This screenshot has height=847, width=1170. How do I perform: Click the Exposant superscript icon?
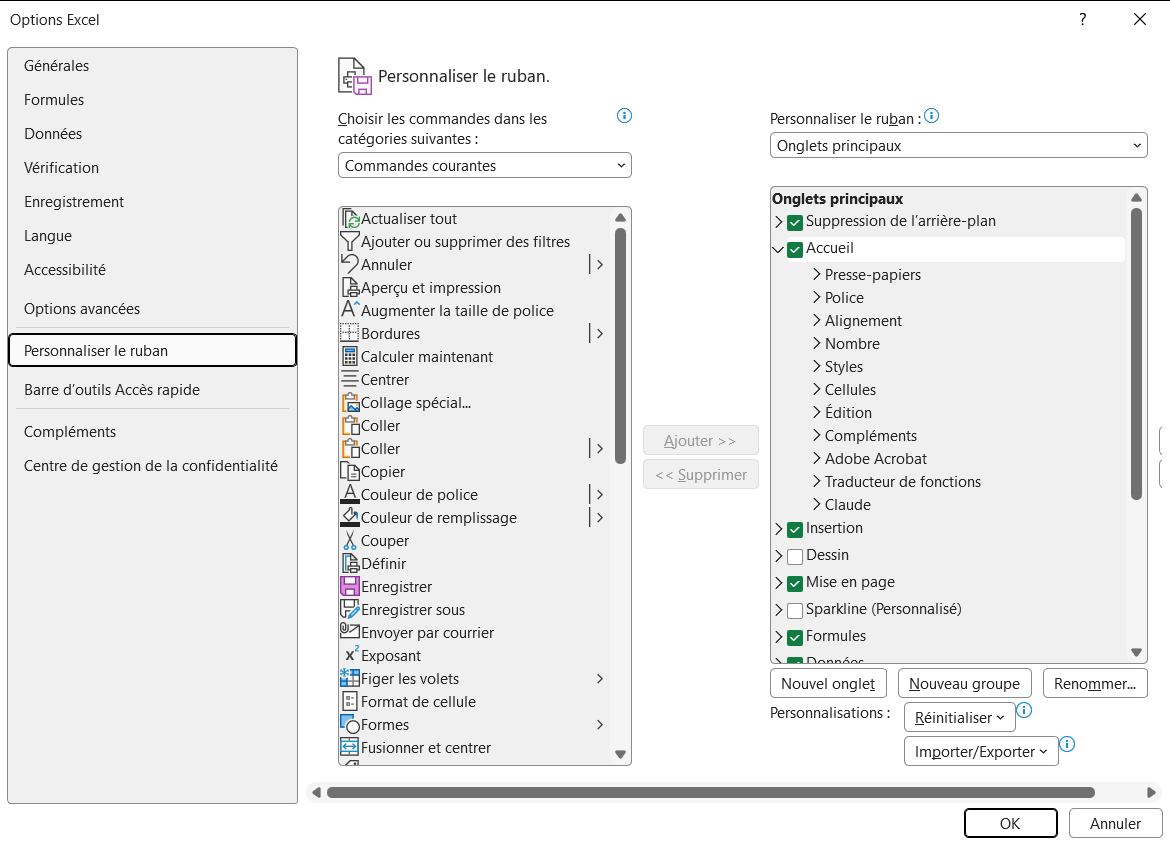pyautogui.click(x=350, y=655)
